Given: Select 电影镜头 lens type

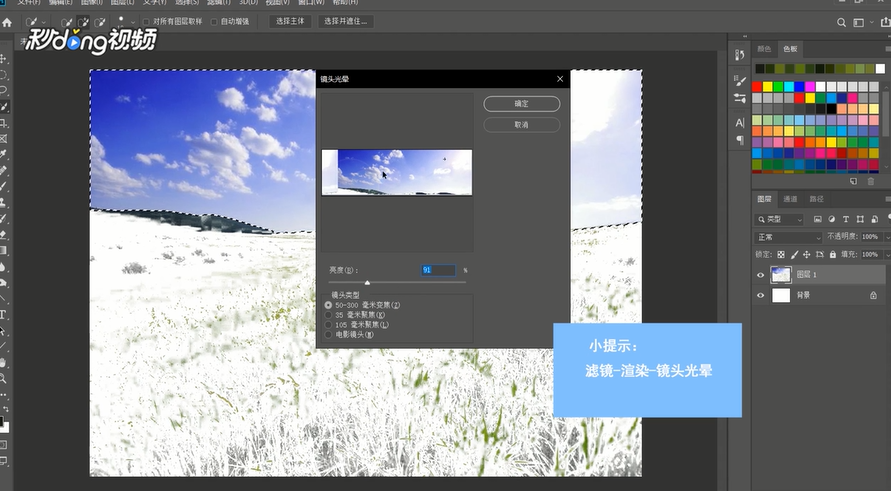Looking at the screenshot, I should point(328,335).
